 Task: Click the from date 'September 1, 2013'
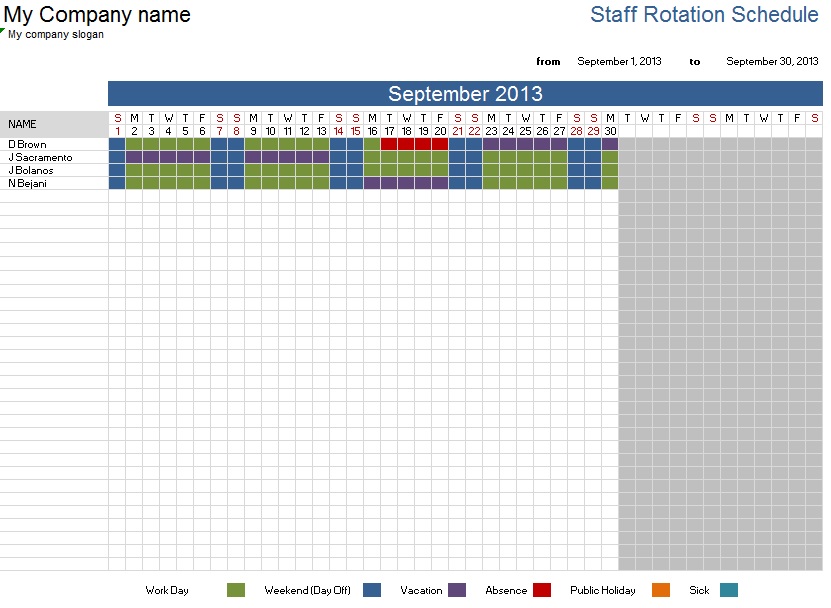619,61
